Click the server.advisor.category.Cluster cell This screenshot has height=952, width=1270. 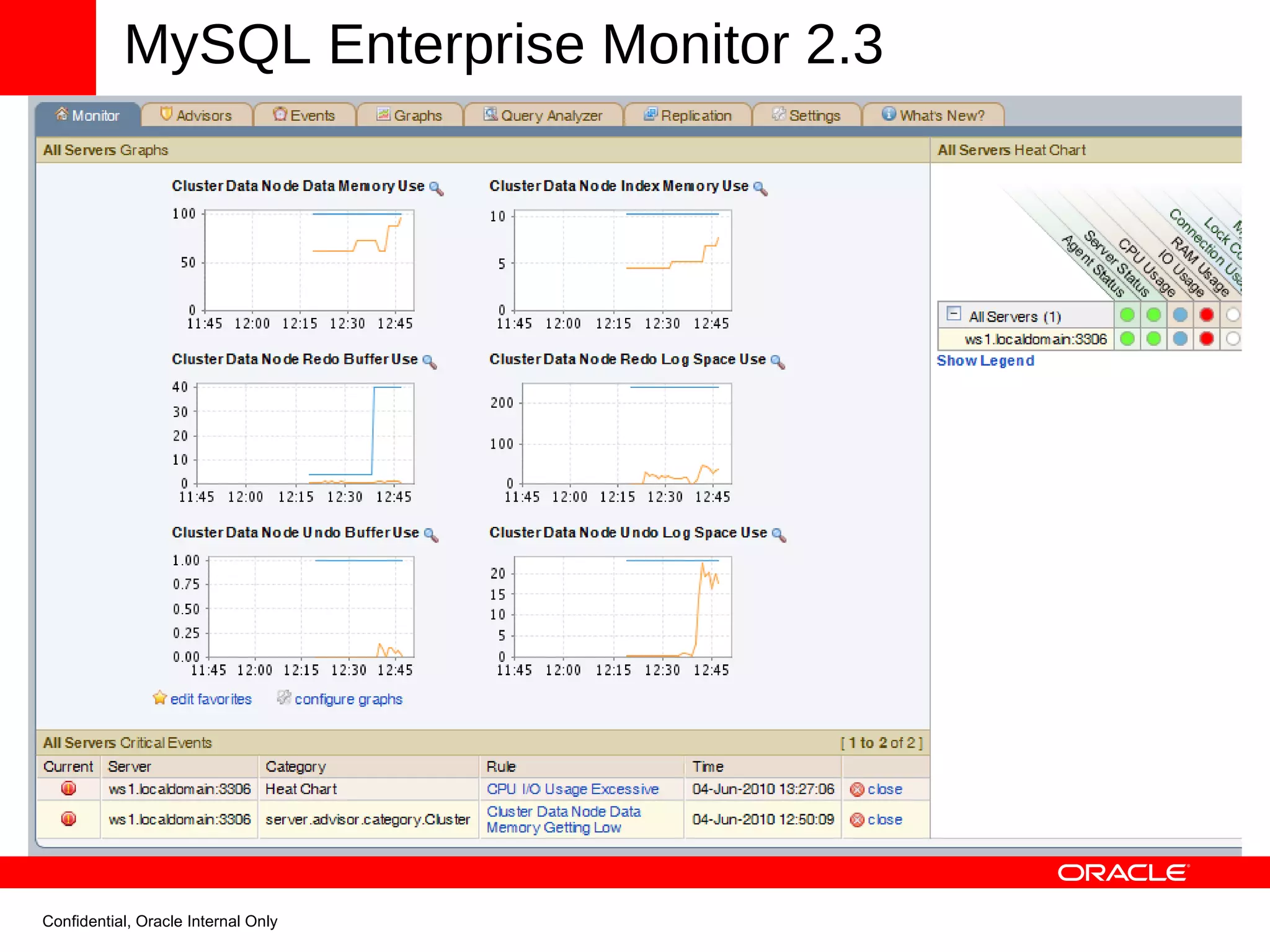(368, 819)
